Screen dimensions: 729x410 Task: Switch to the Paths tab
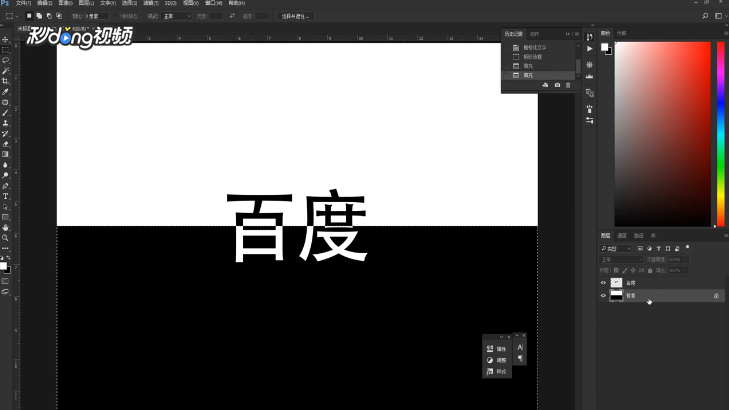[x=639, y=236]
